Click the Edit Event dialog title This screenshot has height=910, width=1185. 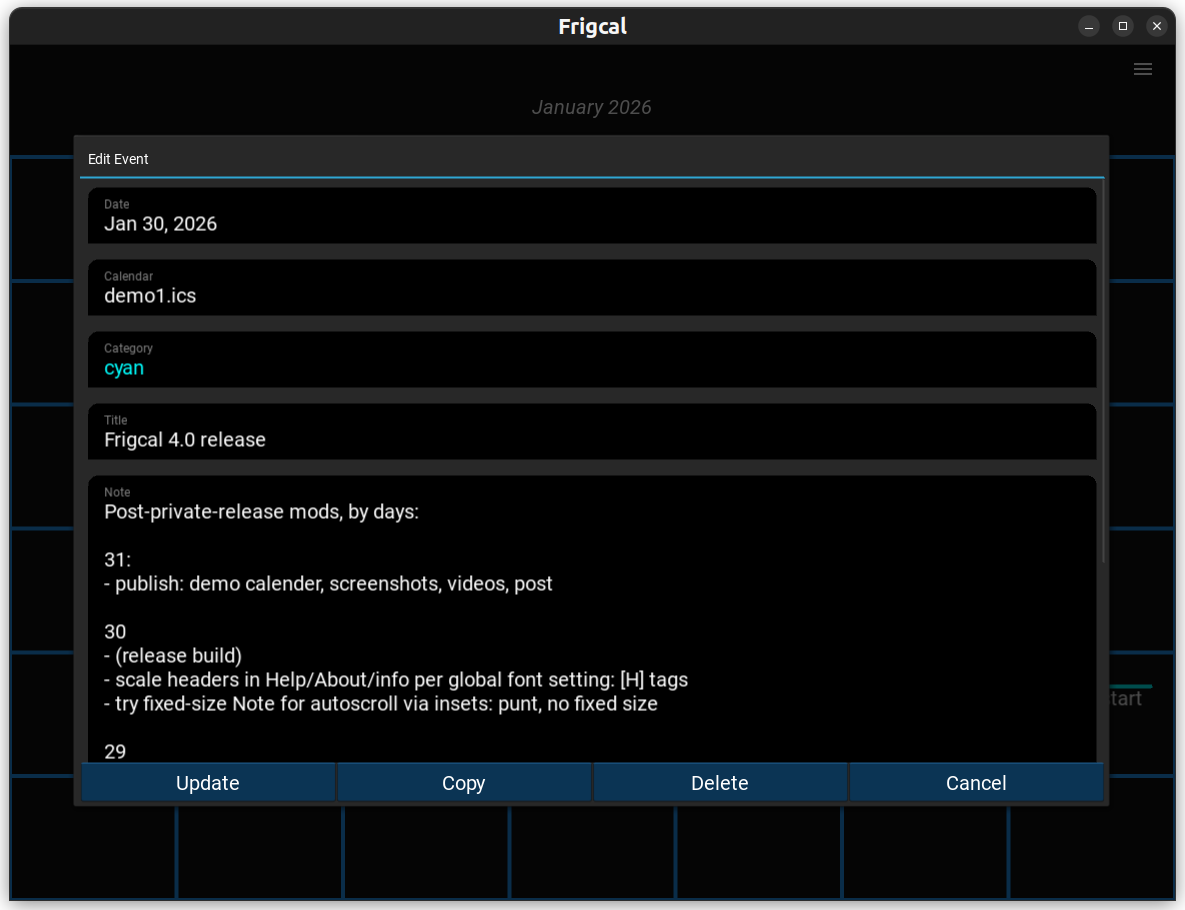[118, 159]
